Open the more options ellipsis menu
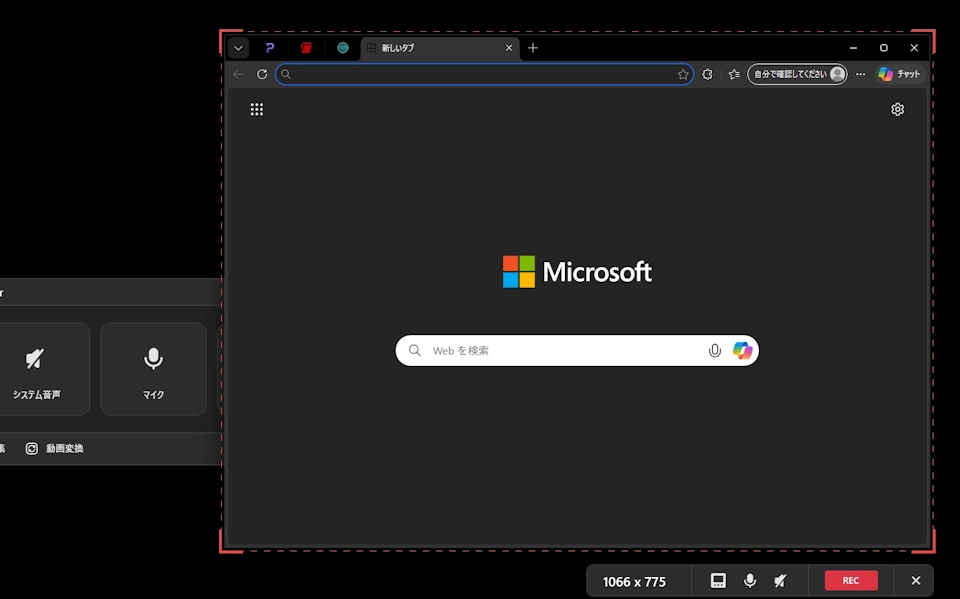The width and height of the screenshot is (960, 599). 860,73
